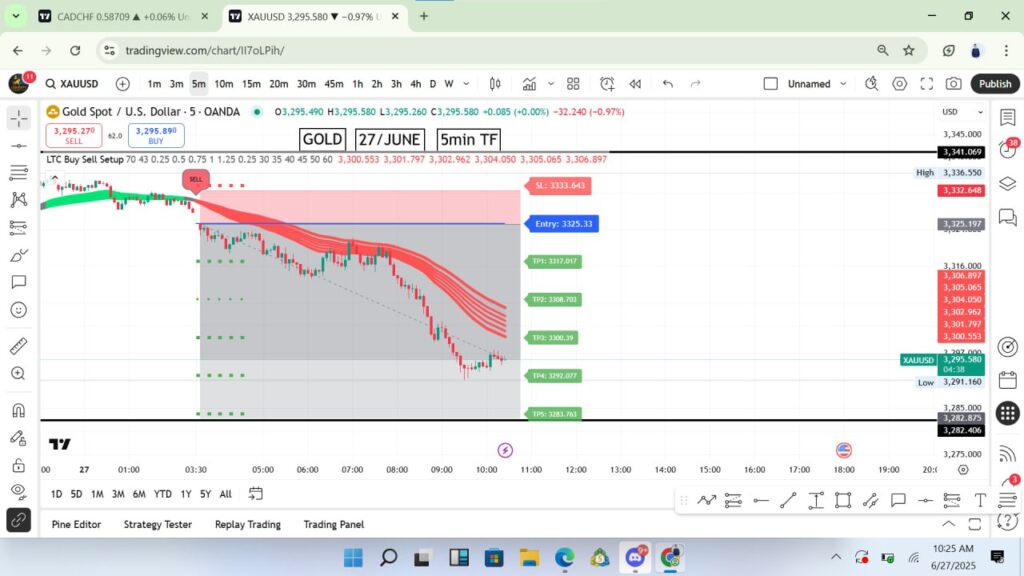
Task: Click the Publish button
Action: coord(995,84)
